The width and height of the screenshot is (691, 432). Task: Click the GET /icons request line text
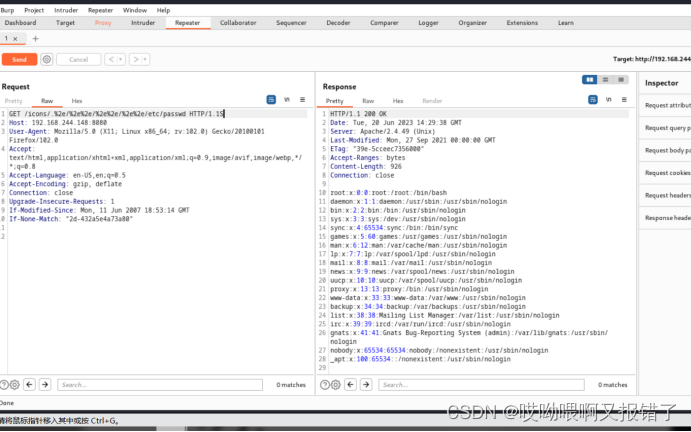[x=116, y=114]
